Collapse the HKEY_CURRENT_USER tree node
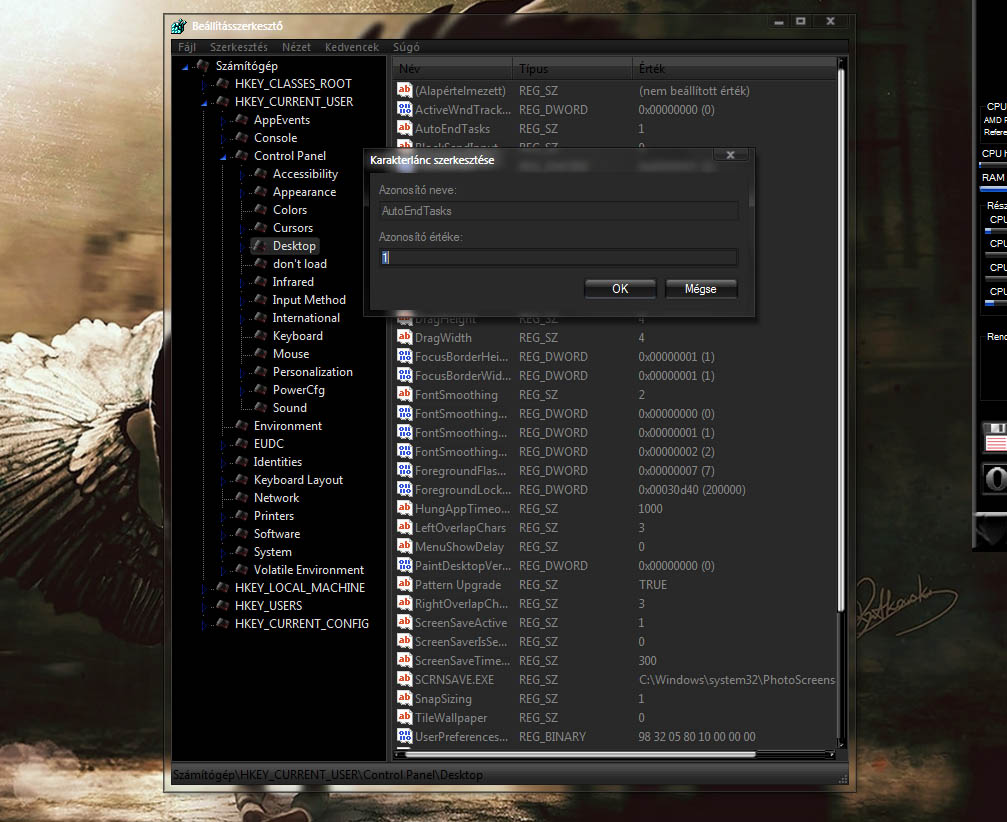 pyautogui.click(x=203, y=102)
